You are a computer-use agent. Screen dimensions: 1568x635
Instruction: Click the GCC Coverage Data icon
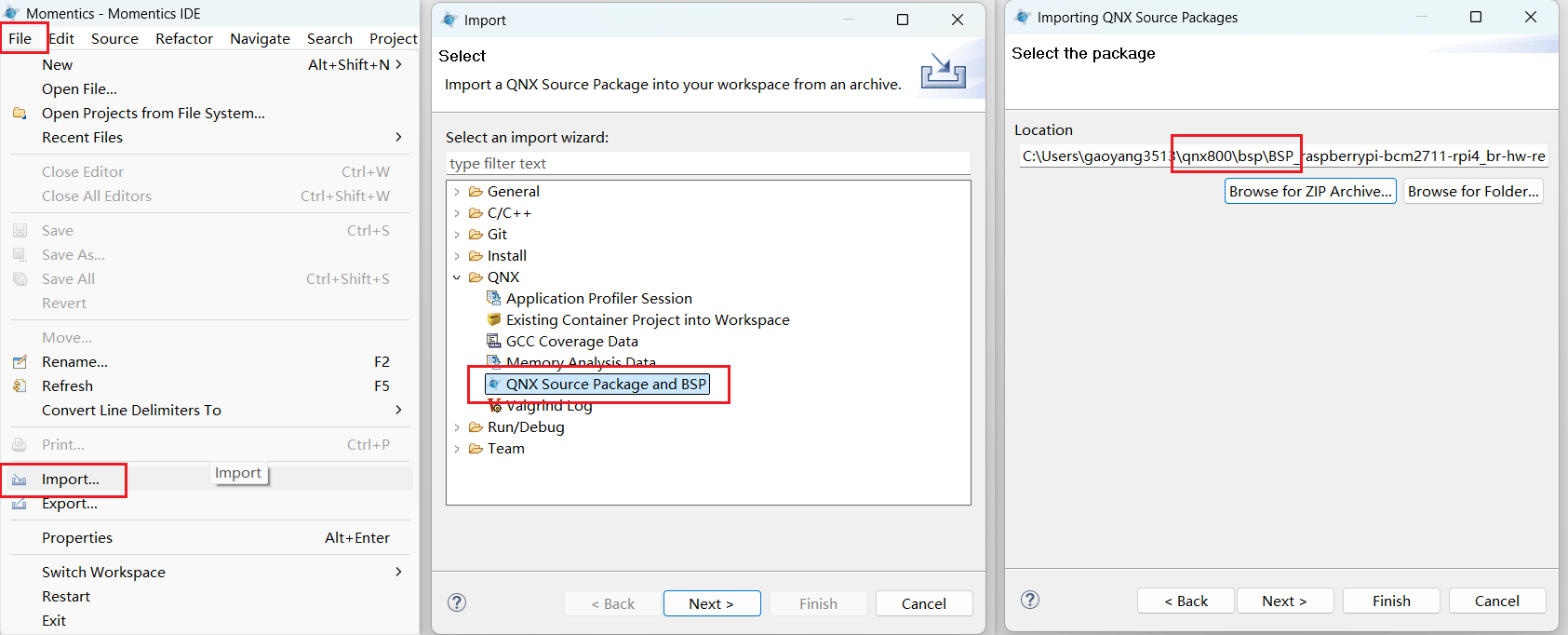[494, 342]
